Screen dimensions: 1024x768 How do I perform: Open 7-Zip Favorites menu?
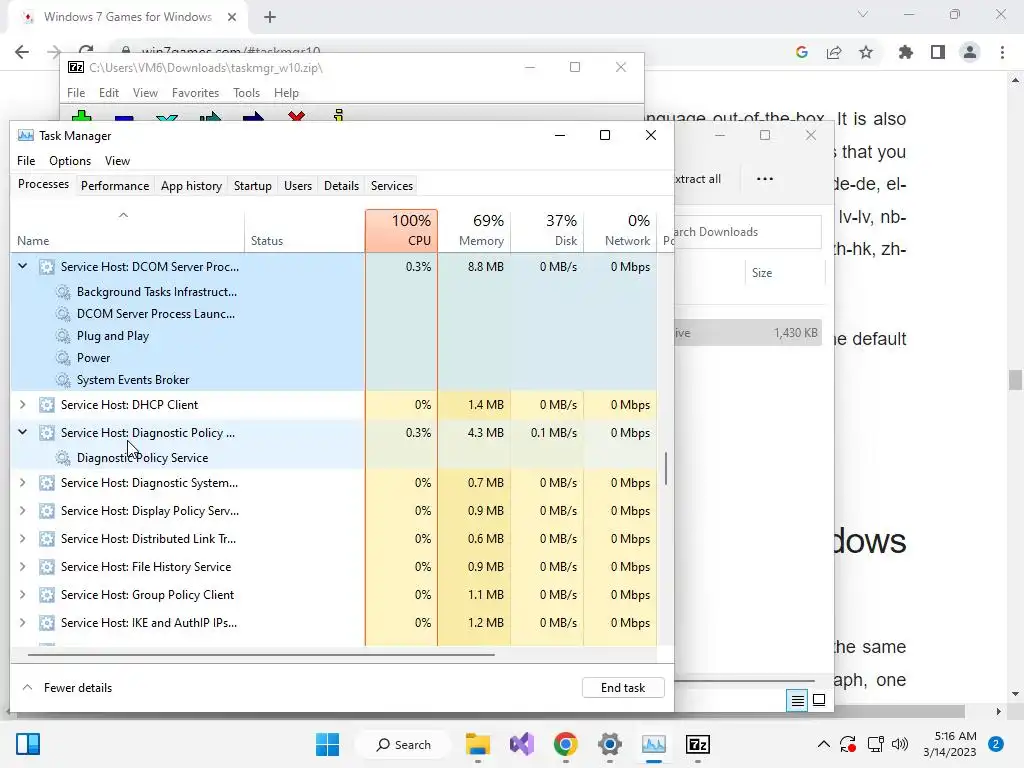tap(195, 93)
